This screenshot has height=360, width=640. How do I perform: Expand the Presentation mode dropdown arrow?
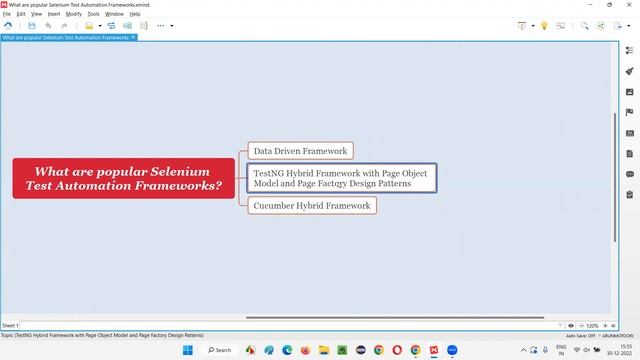click(x=533, y=26)
